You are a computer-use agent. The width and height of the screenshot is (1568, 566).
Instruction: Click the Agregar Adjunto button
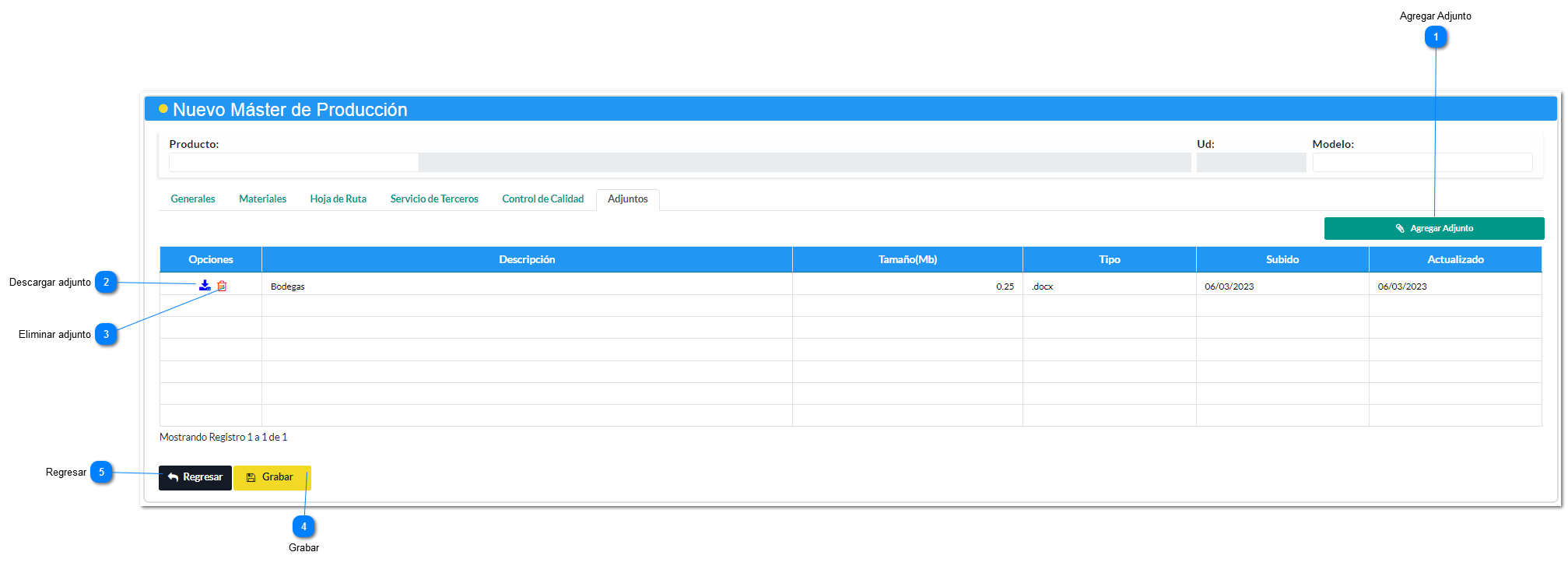1434,228
